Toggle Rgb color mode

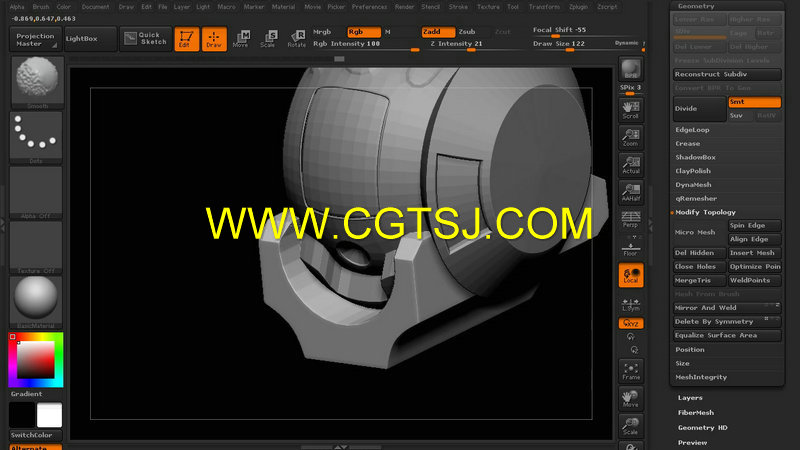coord(363,32)
